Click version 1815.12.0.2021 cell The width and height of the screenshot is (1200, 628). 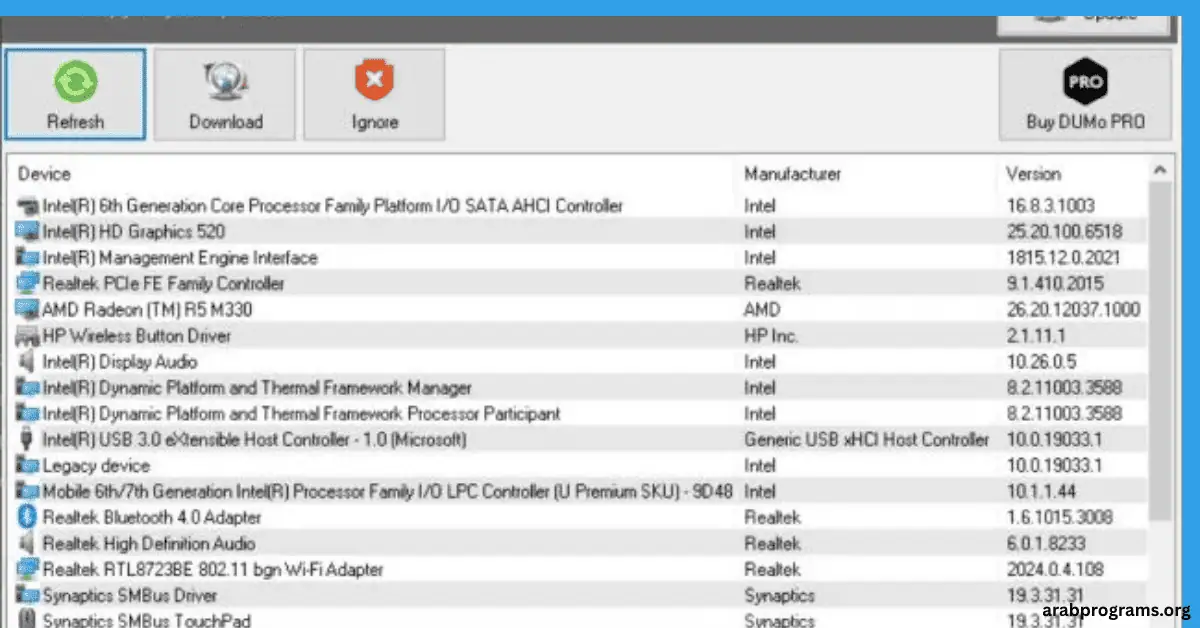click(1063, 258)
